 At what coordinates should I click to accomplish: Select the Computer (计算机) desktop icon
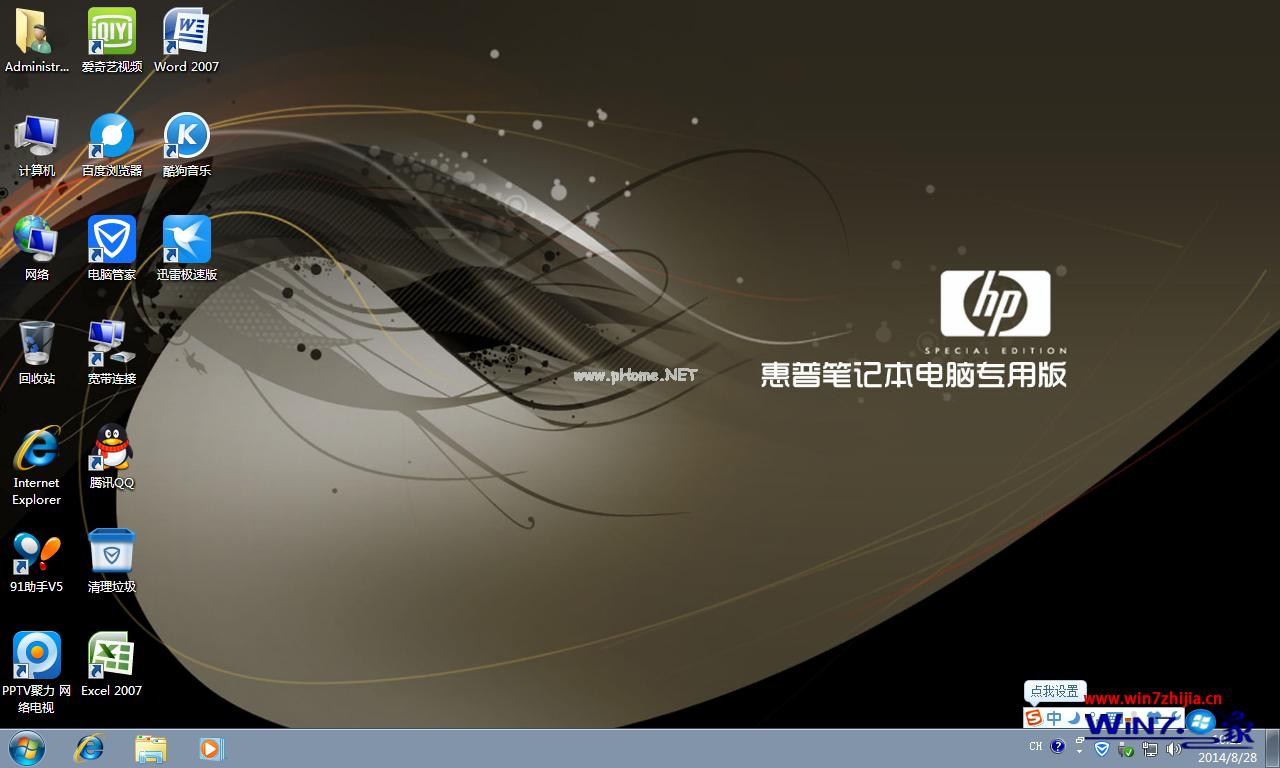[37, 145]
